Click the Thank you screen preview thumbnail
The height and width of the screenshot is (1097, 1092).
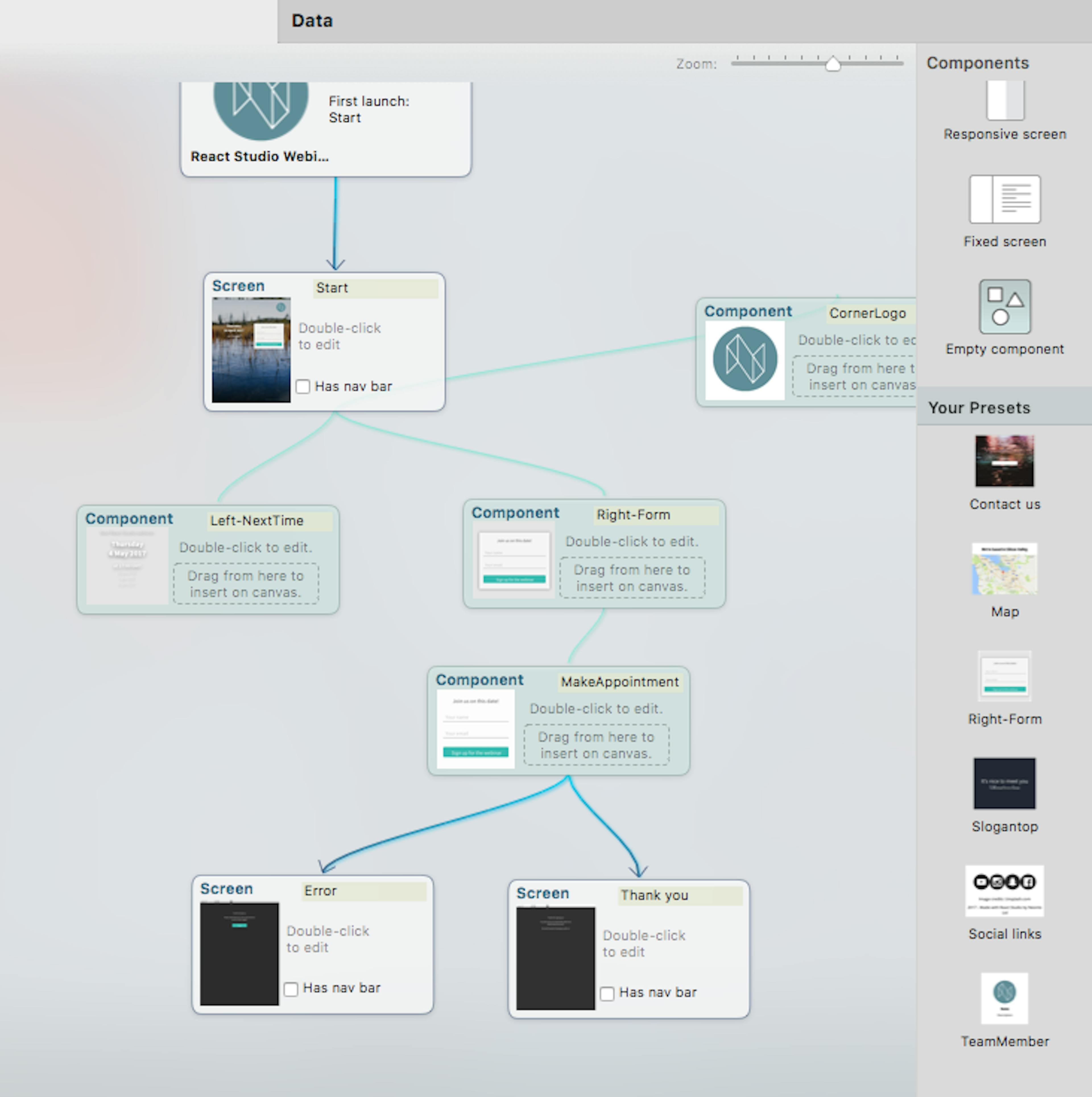pyautogui.click(x=556, y=958)
